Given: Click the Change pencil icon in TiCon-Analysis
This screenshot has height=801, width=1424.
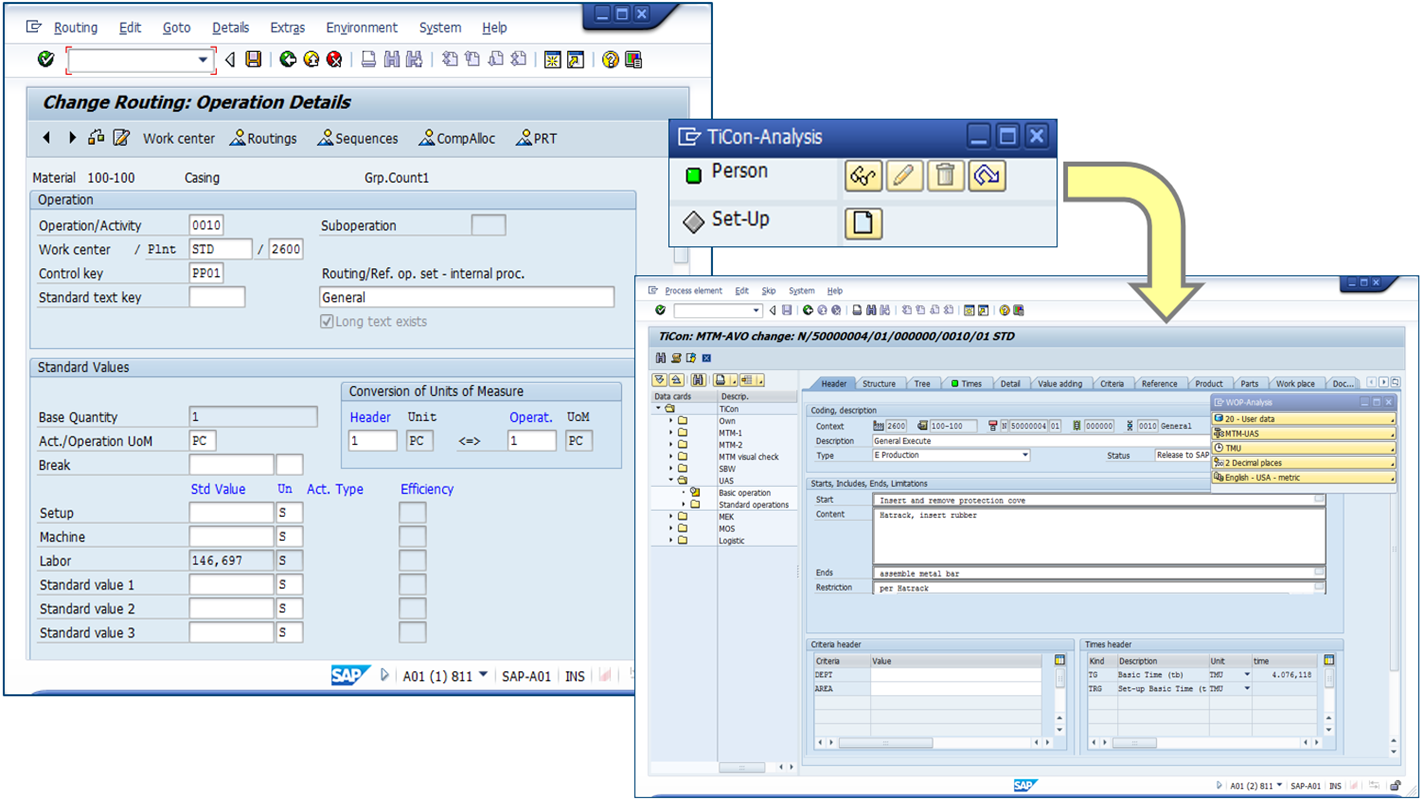Looking at the screenshot, I should coord(904,176).
